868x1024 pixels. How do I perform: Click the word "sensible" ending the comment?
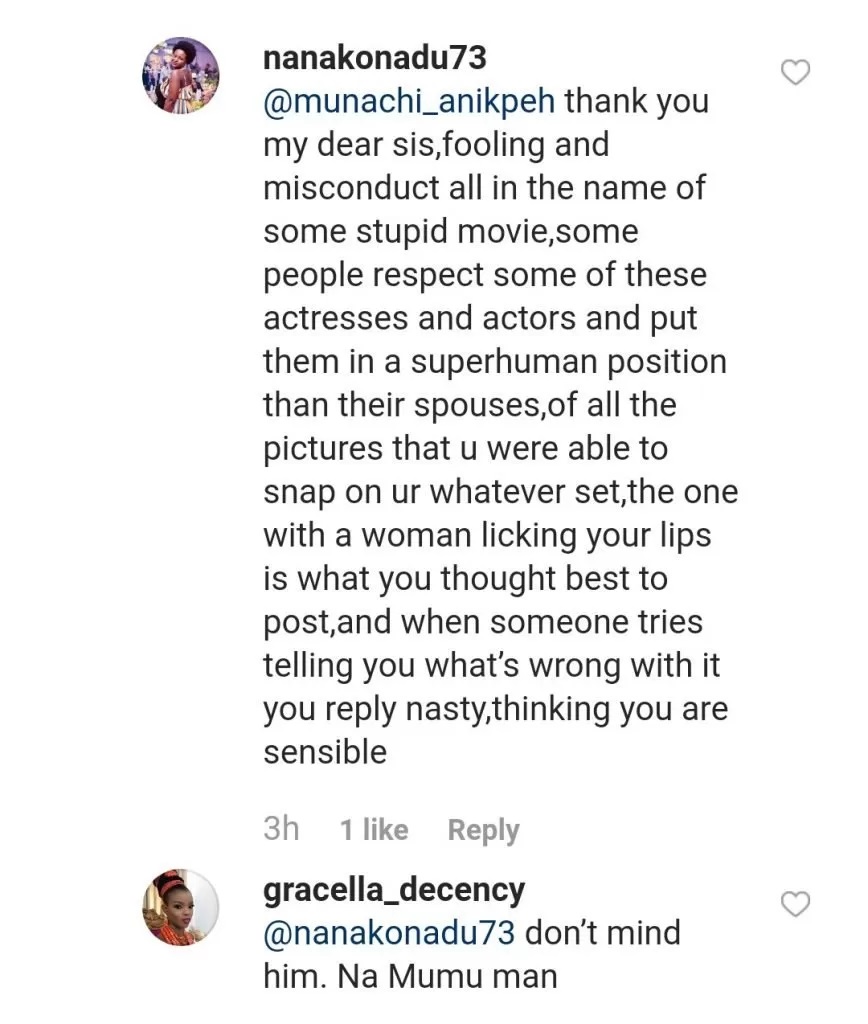[325, 752]
